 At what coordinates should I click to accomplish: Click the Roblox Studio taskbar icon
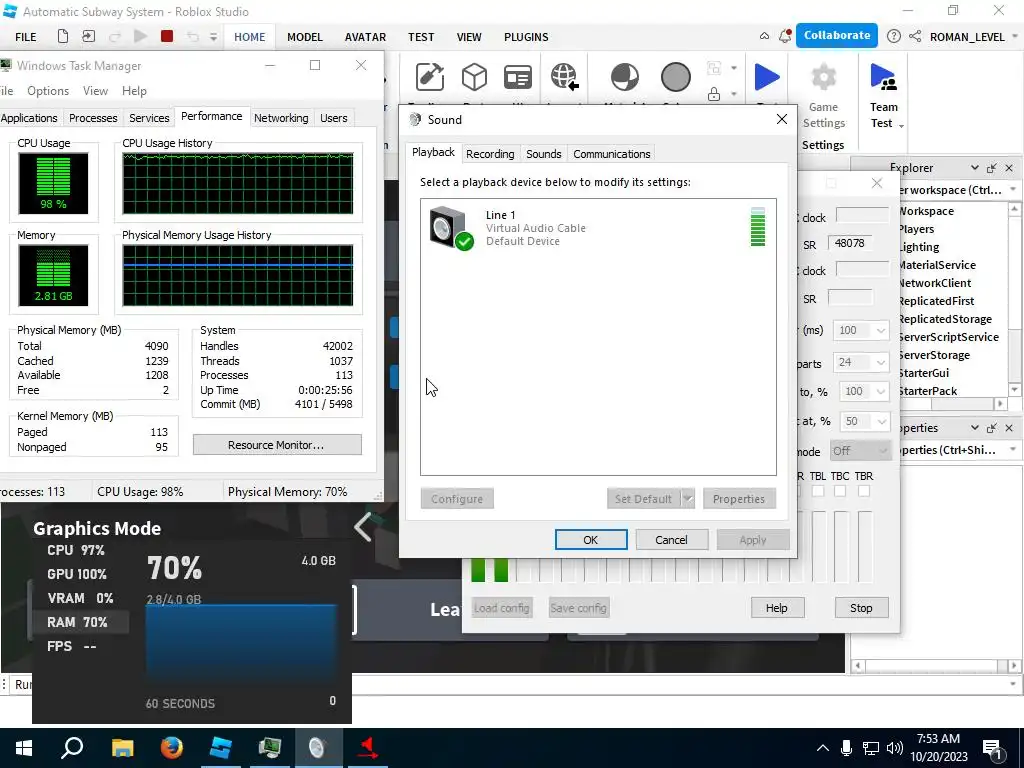point(221,748)
